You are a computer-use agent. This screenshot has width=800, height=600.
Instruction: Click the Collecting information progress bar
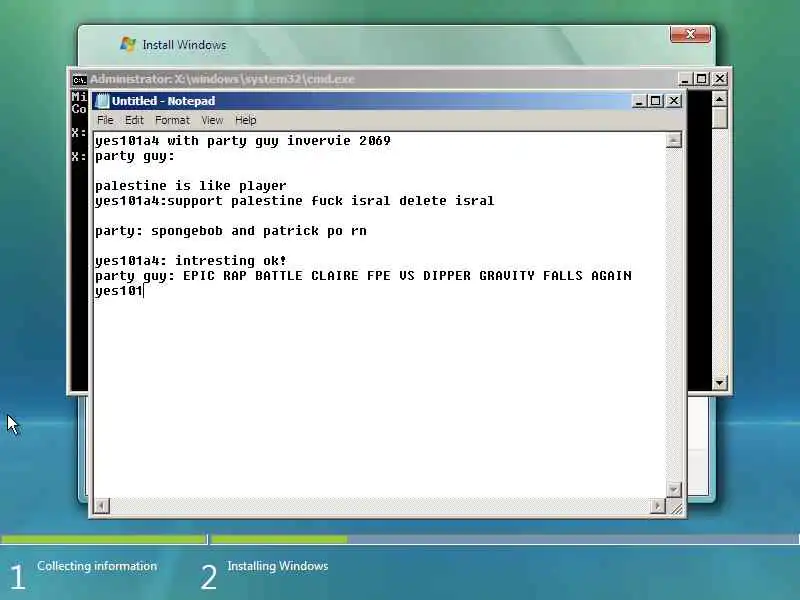[104, 539]
